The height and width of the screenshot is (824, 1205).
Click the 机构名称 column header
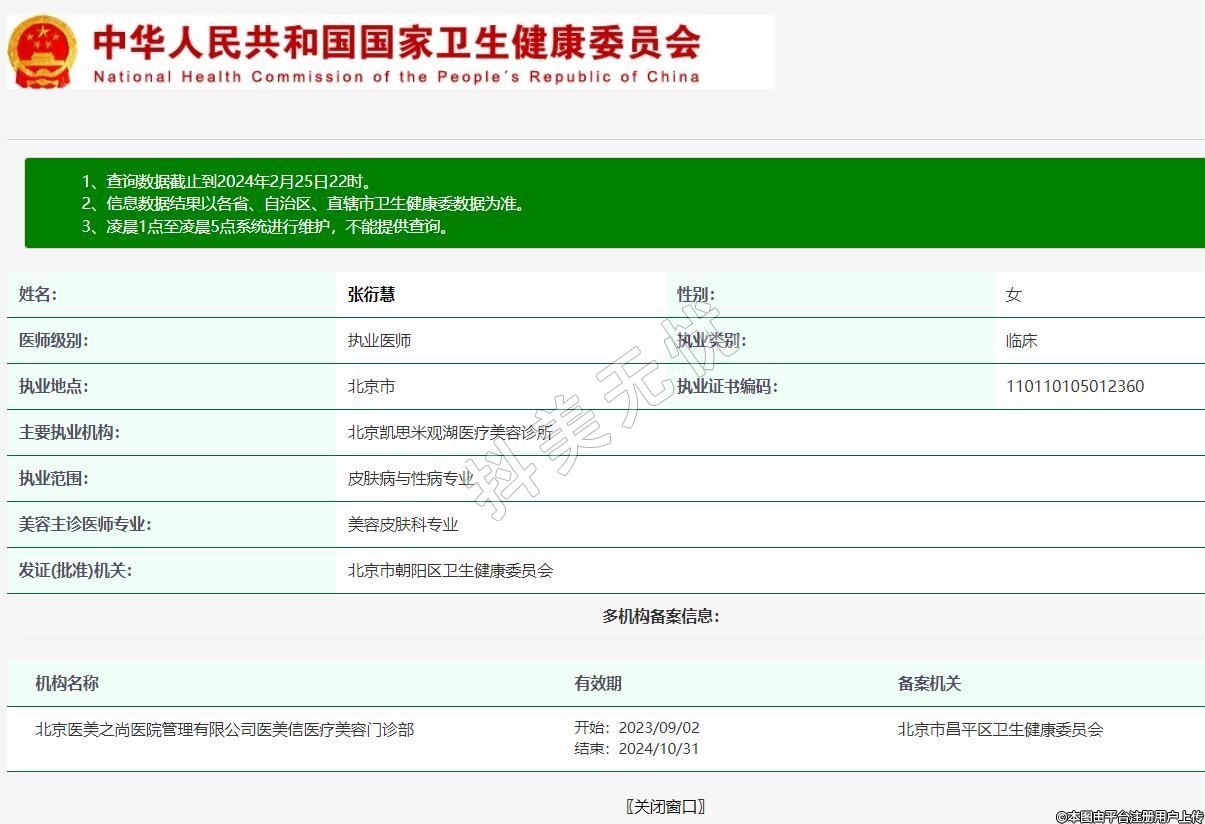tap(67, 684)
